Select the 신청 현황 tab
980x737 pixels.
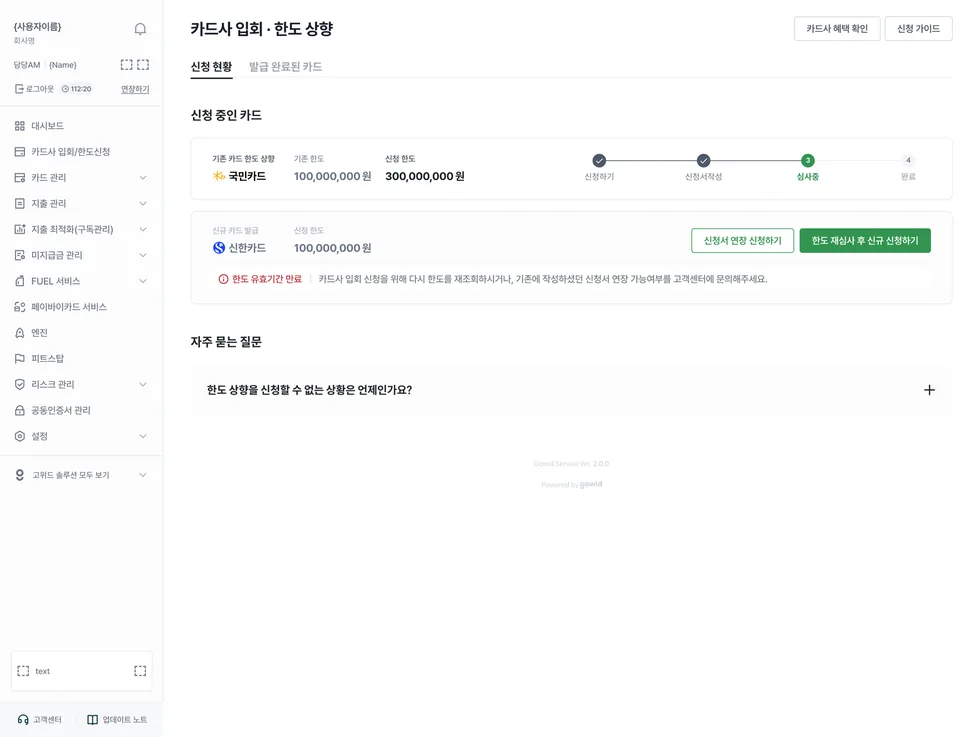coord(211,66)
